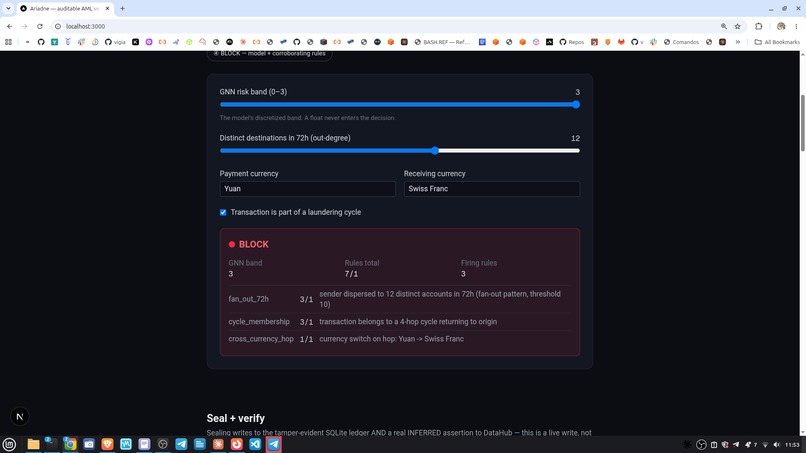Viewport: 806px width, 453px height.
Task: Adjust the Distinct destinations in 72h slider
Action: [399, 151]
